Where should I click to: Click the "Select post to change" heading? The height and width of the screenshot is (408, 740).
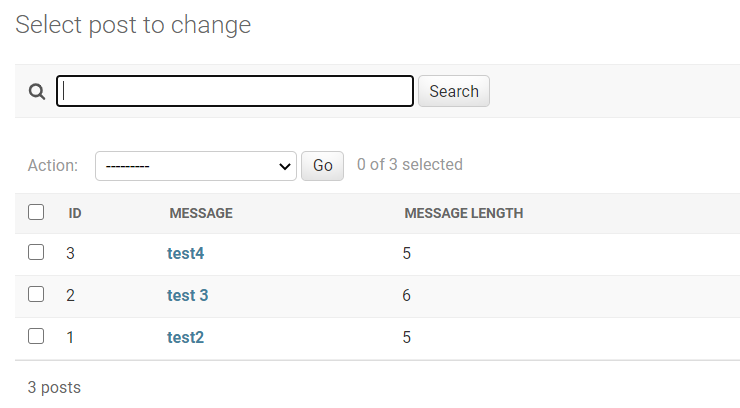coord(133,25)
